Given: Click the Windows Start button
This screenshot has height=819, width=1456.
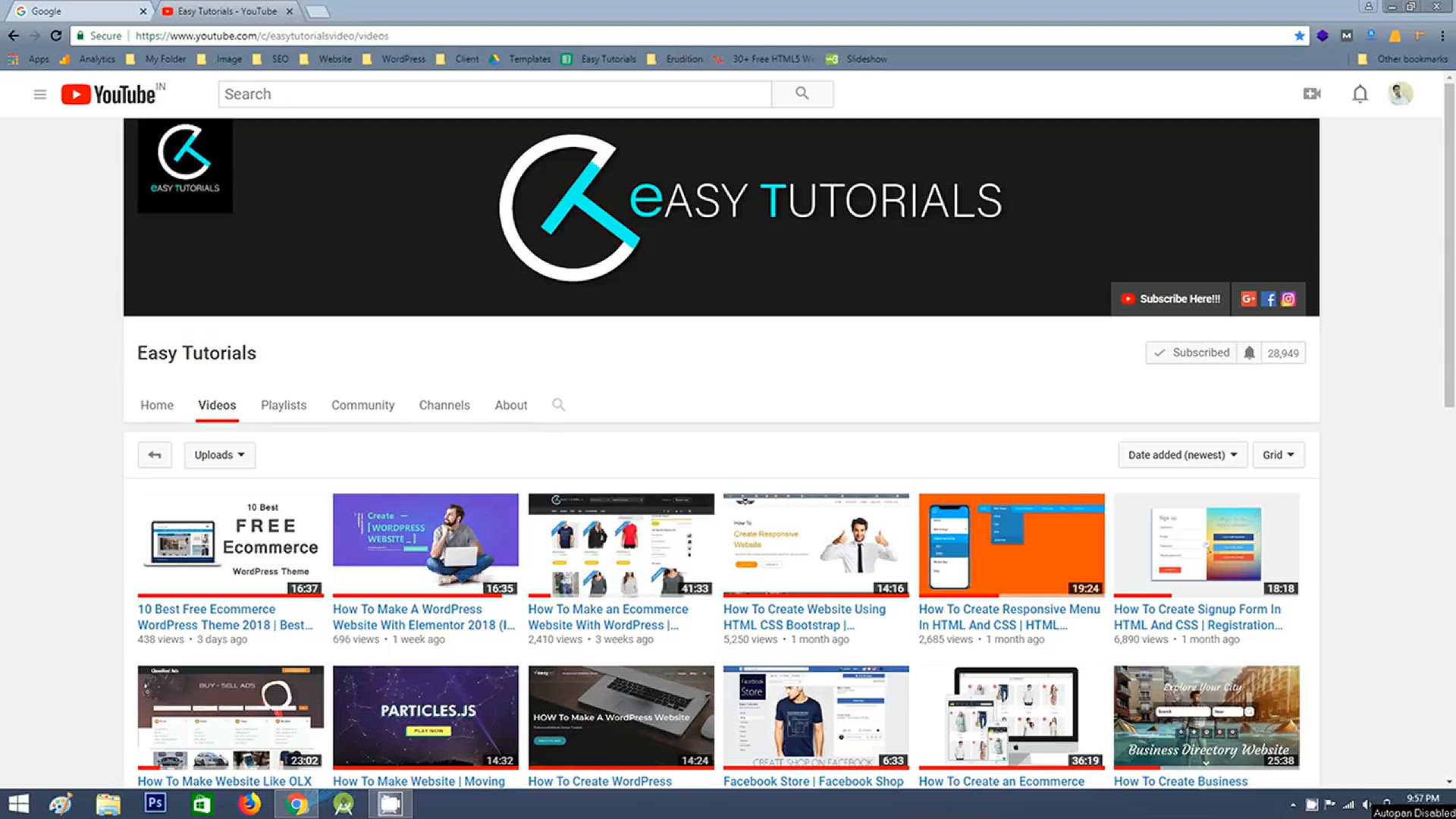Looking at the screenshot, I should [18, 804].
